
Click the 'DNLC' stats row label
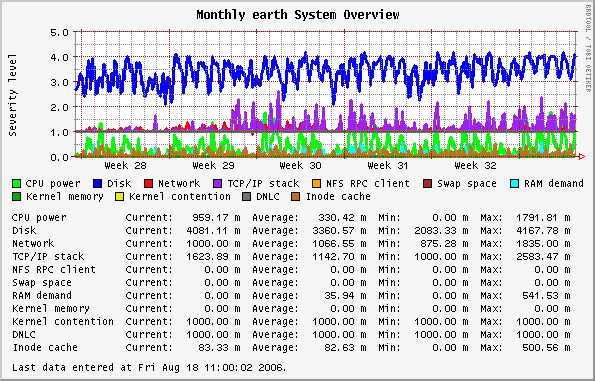(24, 335)
